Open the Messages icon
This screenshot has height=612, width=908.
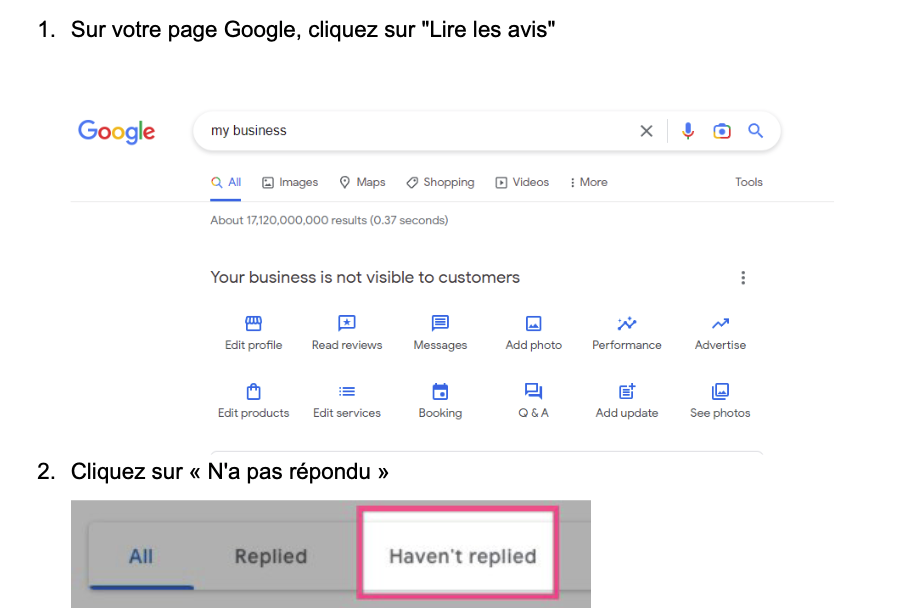pos(440,324)
